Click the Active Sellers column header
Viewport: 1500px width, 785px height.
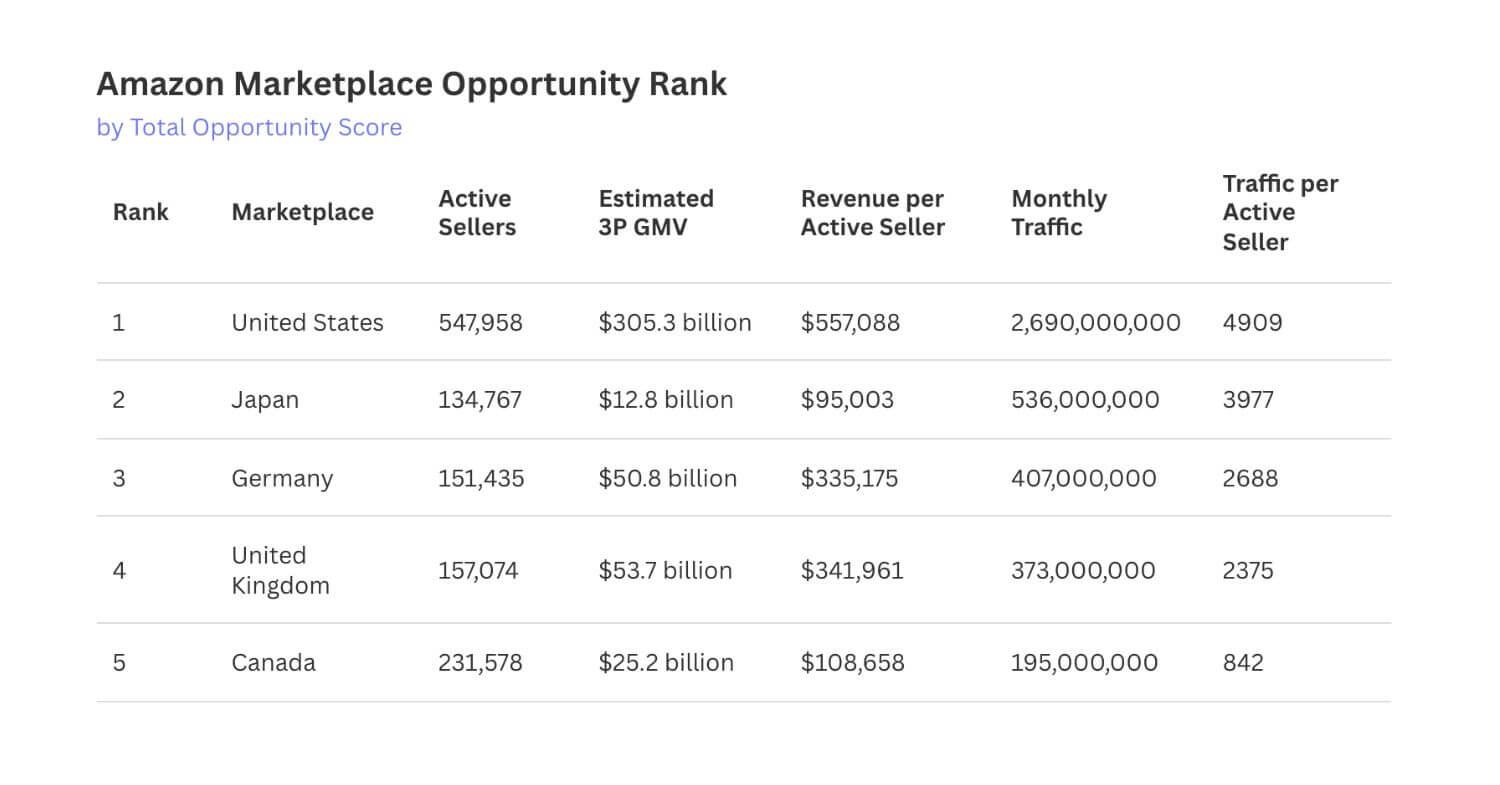tap(477, 212)
